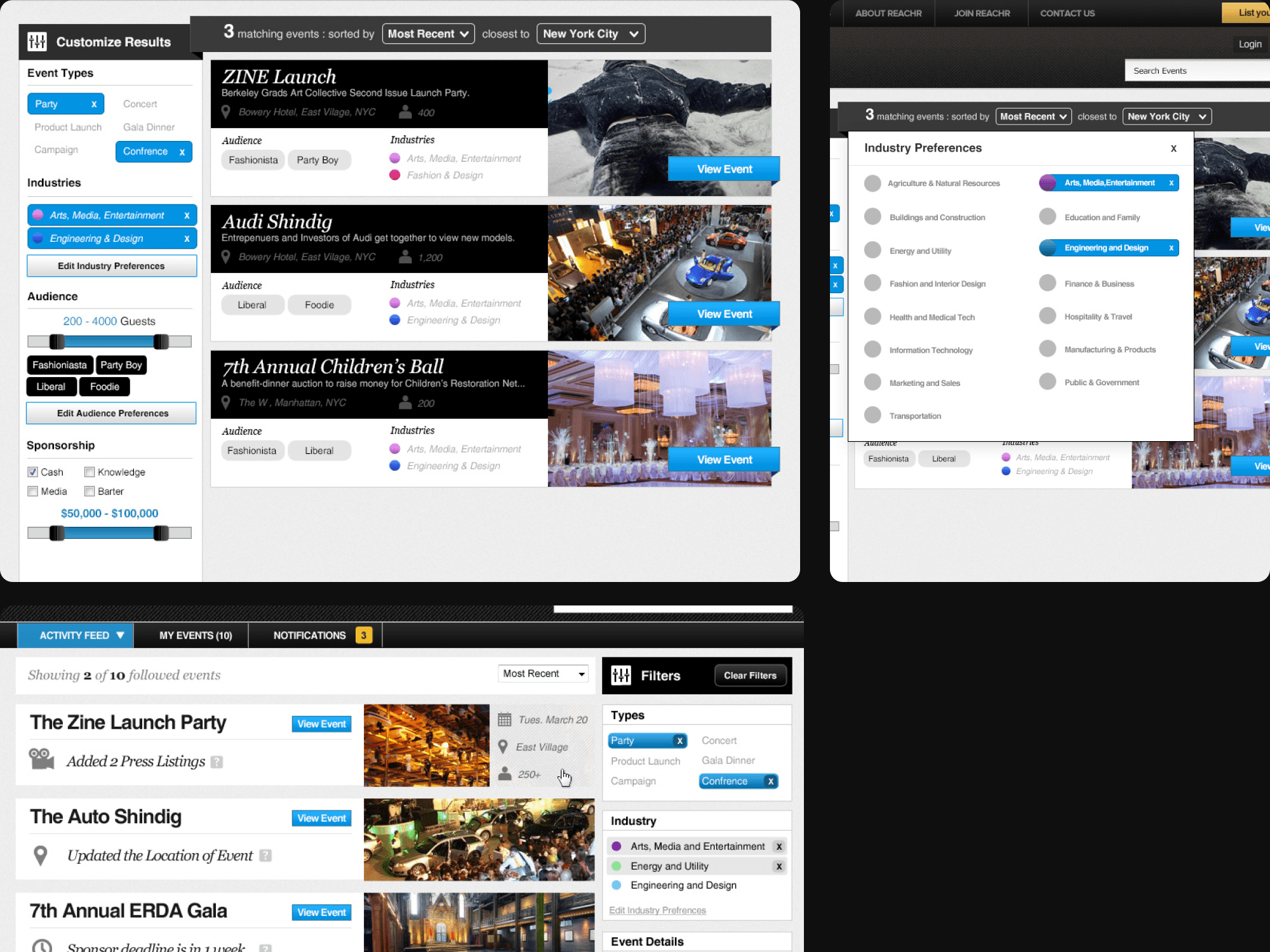Open the New York City location dropdown

(x=591, y=34)
